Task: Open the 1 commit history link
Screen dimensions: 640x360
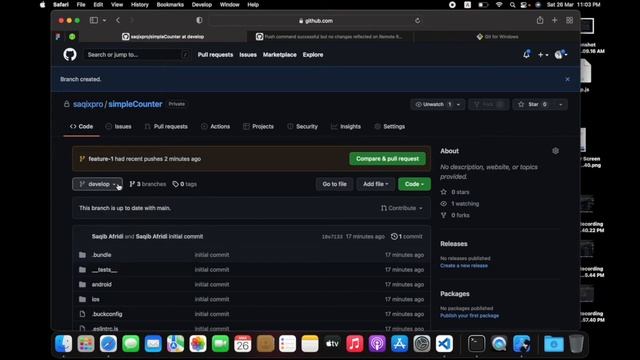Action: pos(407,236)
